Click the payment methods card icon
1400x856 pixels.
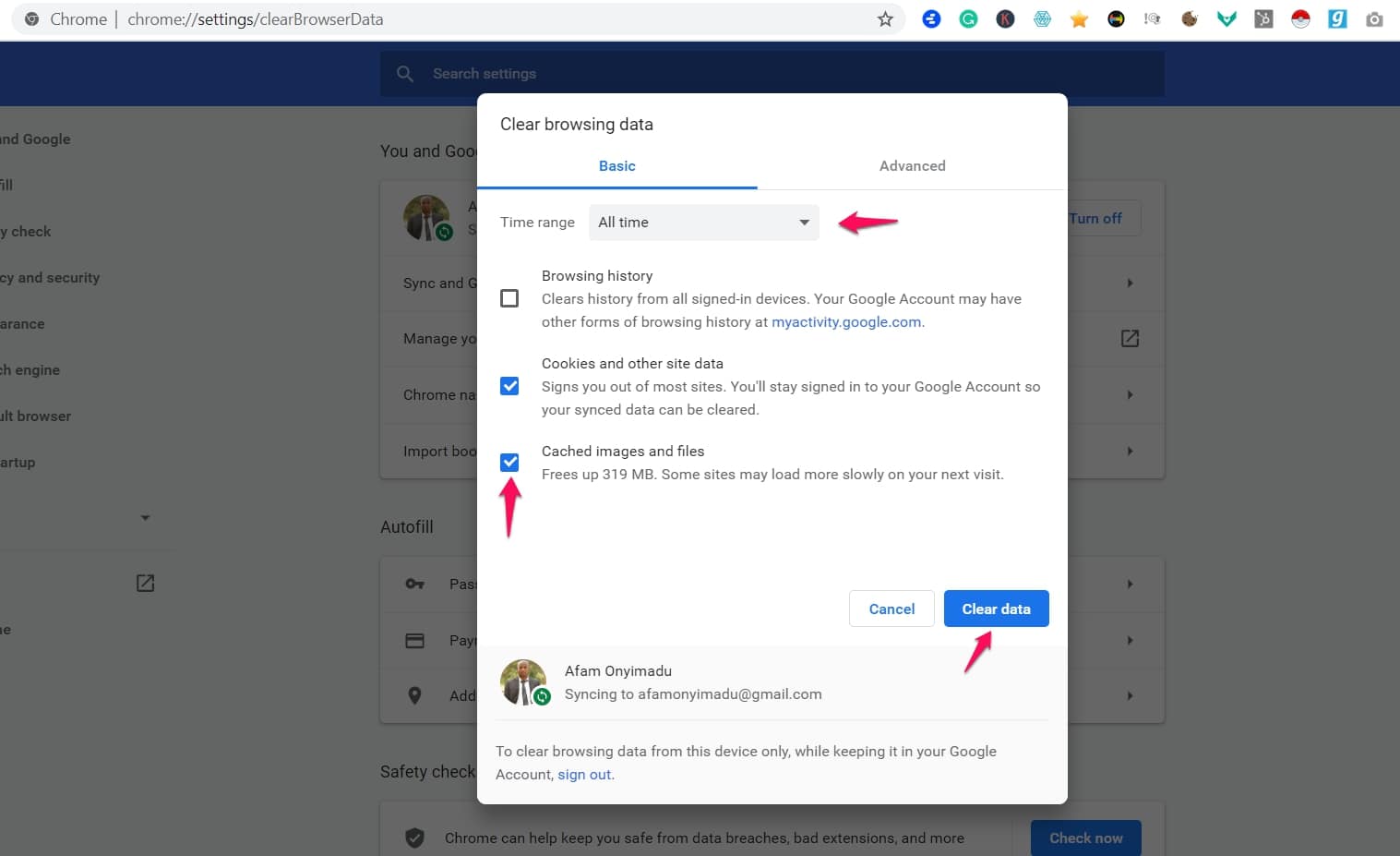tap(415, 640)
